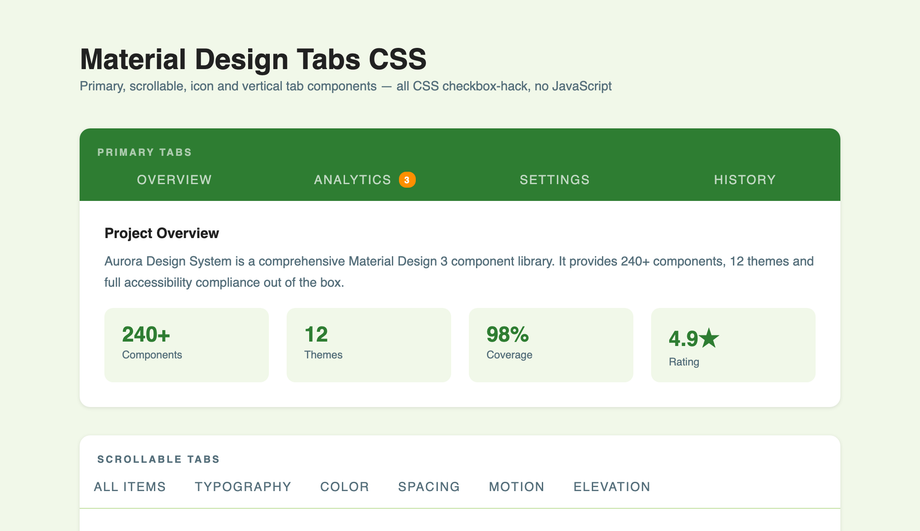This screenshot has height=531, width=920.
Task: Choose the Spacing tab
Action: [429, 487]
